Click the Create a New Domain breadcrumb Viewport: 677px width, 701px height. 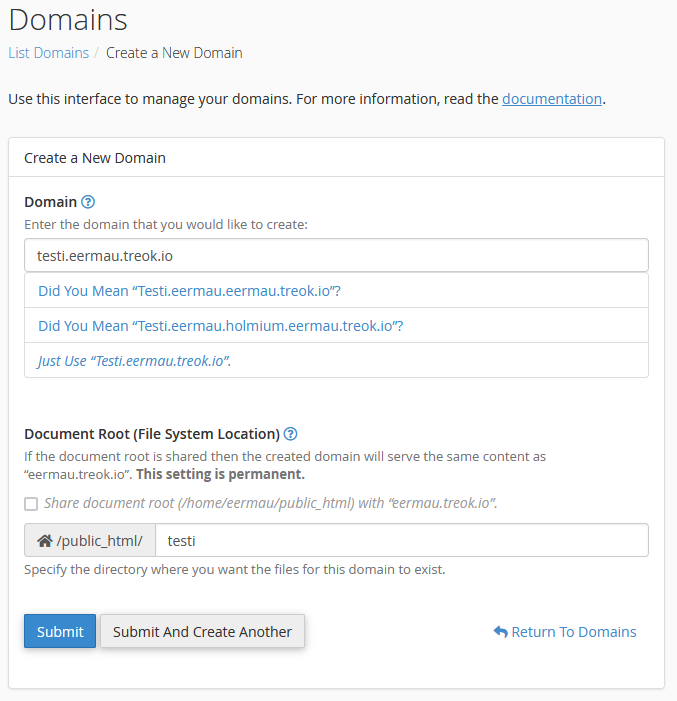click(174, 53)
